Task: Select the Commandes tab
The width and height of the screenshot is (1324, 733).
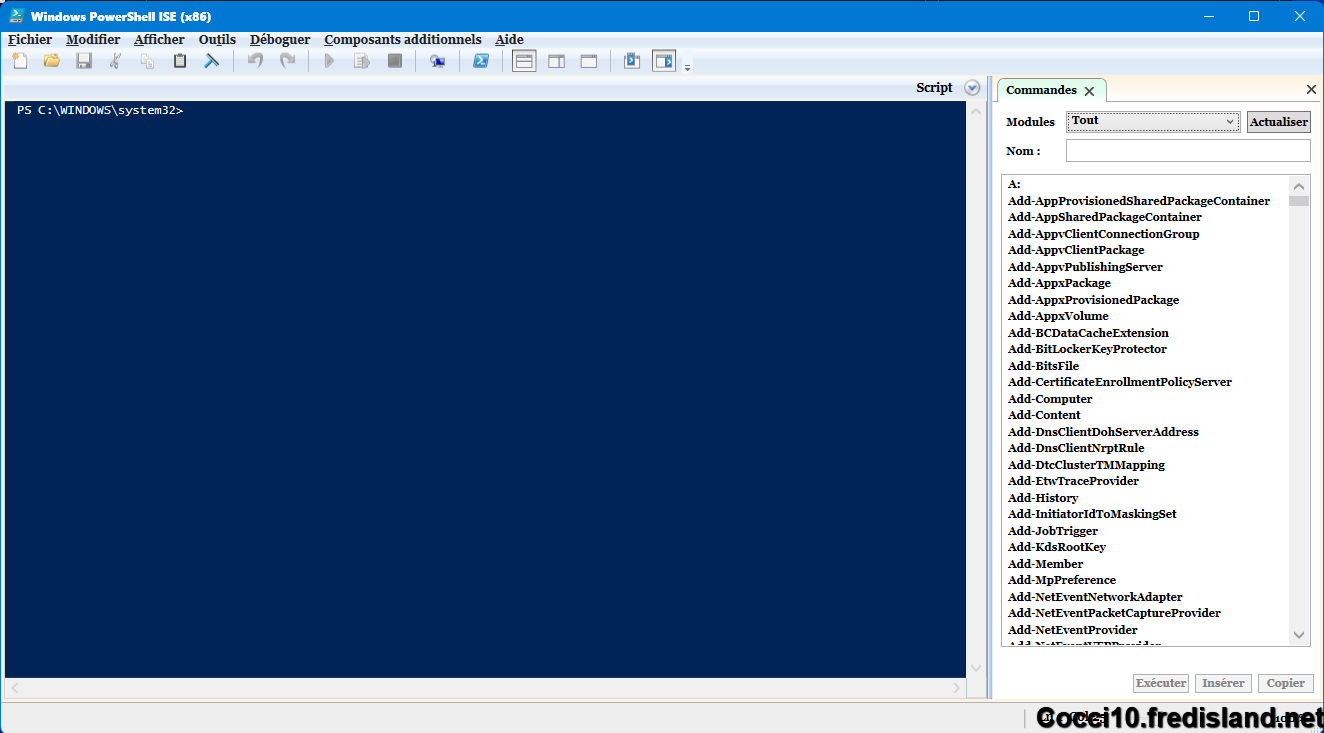Action: (x=1041, y=90)
